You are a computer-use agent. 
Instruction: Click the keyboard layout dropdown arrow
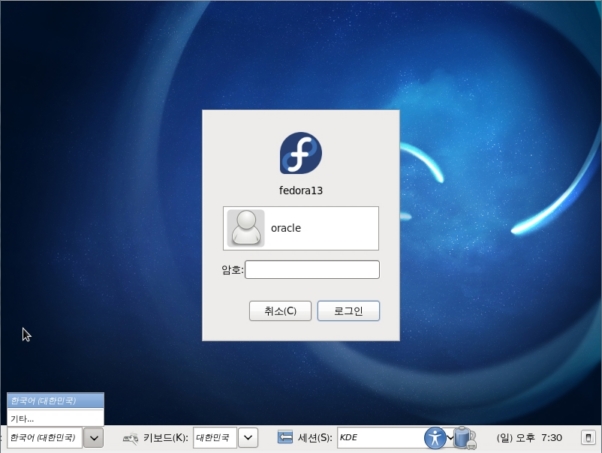pyautogui.click(x=248, y=438)
